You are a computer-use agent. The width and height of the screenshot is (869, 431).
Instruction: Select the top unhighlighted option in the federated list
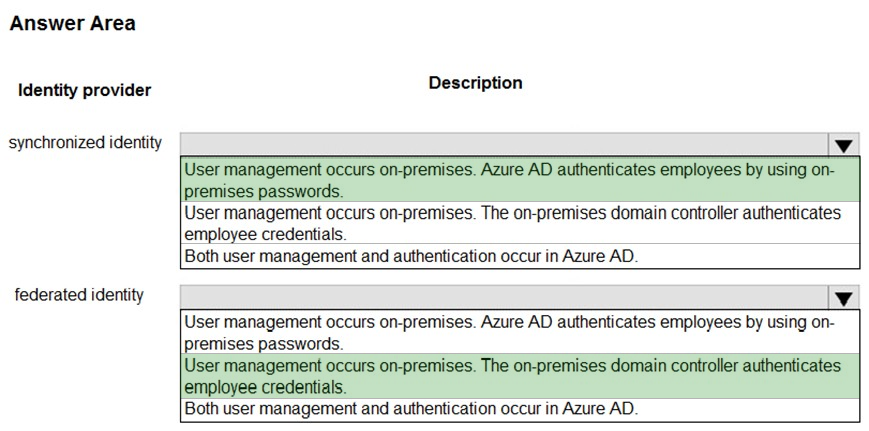pos(520,332)
